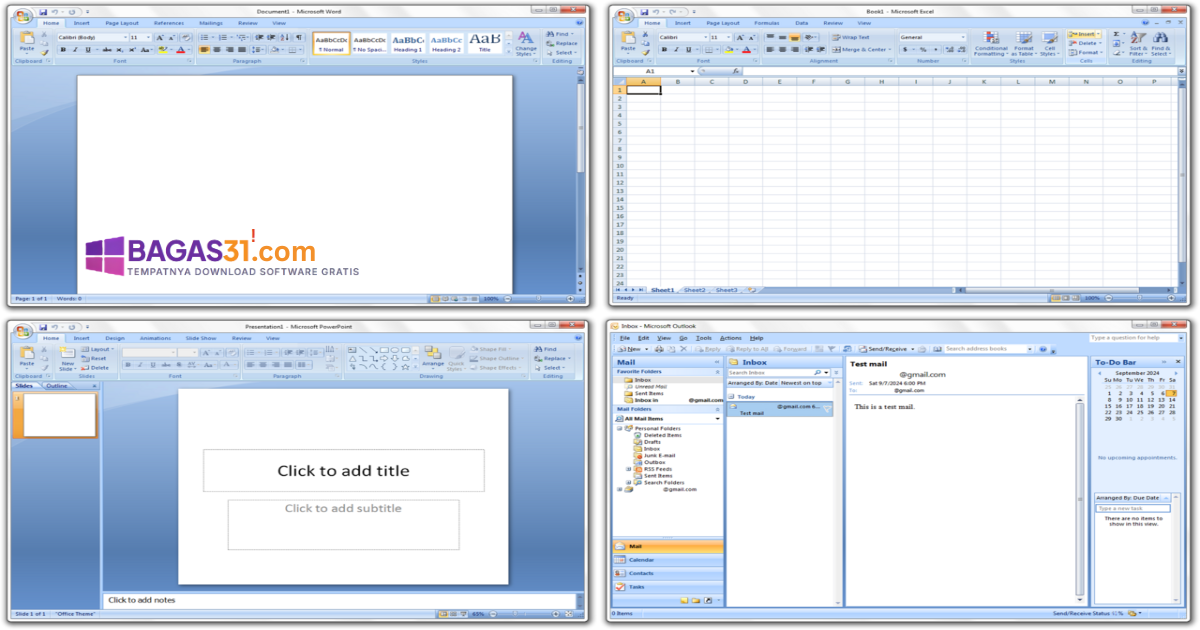
Task: Expand the RSS Feeds folder in Outlook
Action: click(629, 469)
